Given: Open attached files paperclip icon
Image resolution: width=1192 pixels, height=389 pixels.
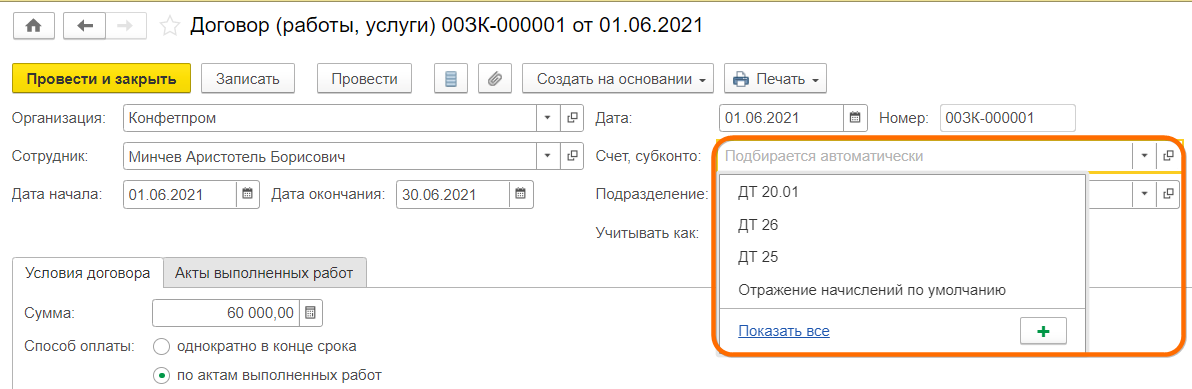Looking at the screenshot, I should [x=495, y=79].
